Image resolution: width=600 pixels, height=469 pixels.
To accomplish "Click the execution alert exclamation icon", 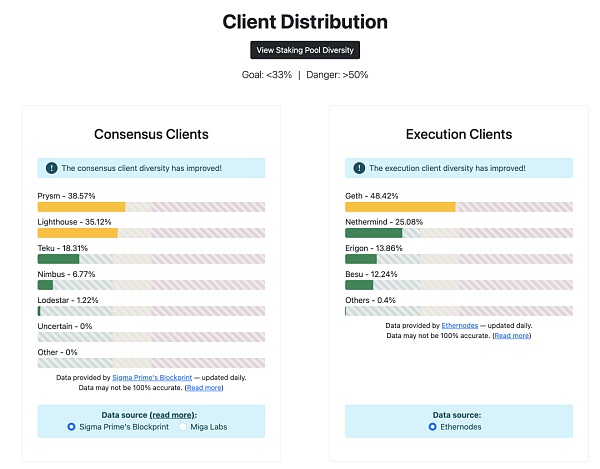I will click(359, 168).
